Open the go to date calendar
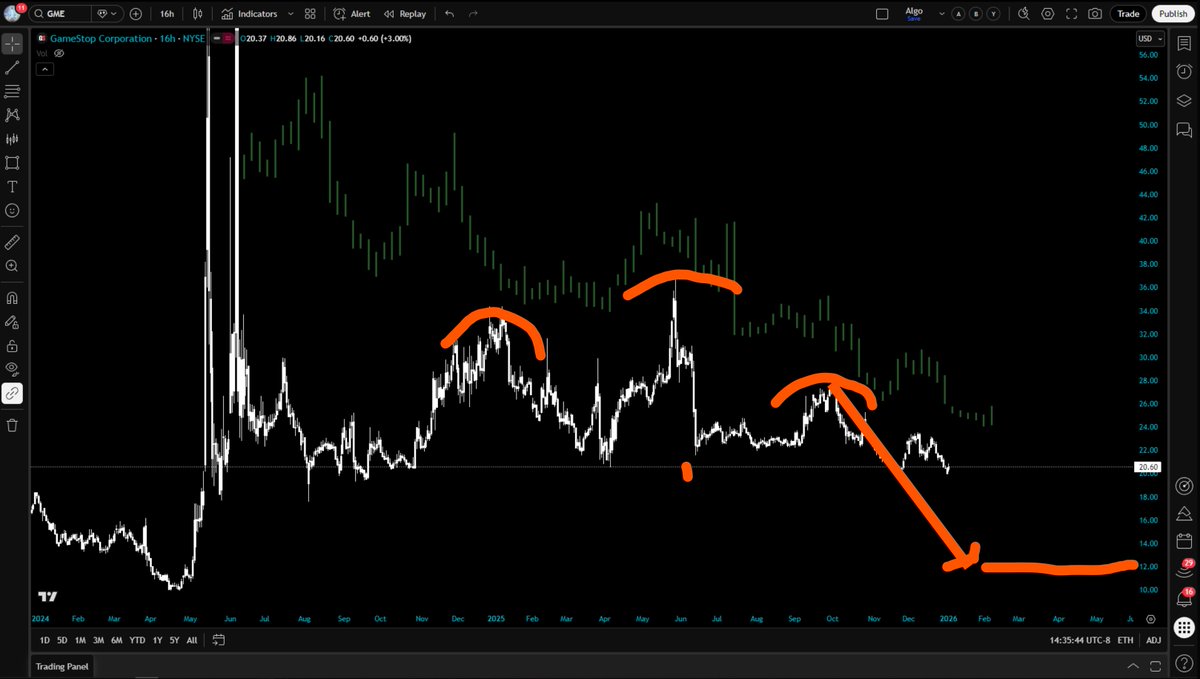1200x679 pixels. [x=219, y=640]
